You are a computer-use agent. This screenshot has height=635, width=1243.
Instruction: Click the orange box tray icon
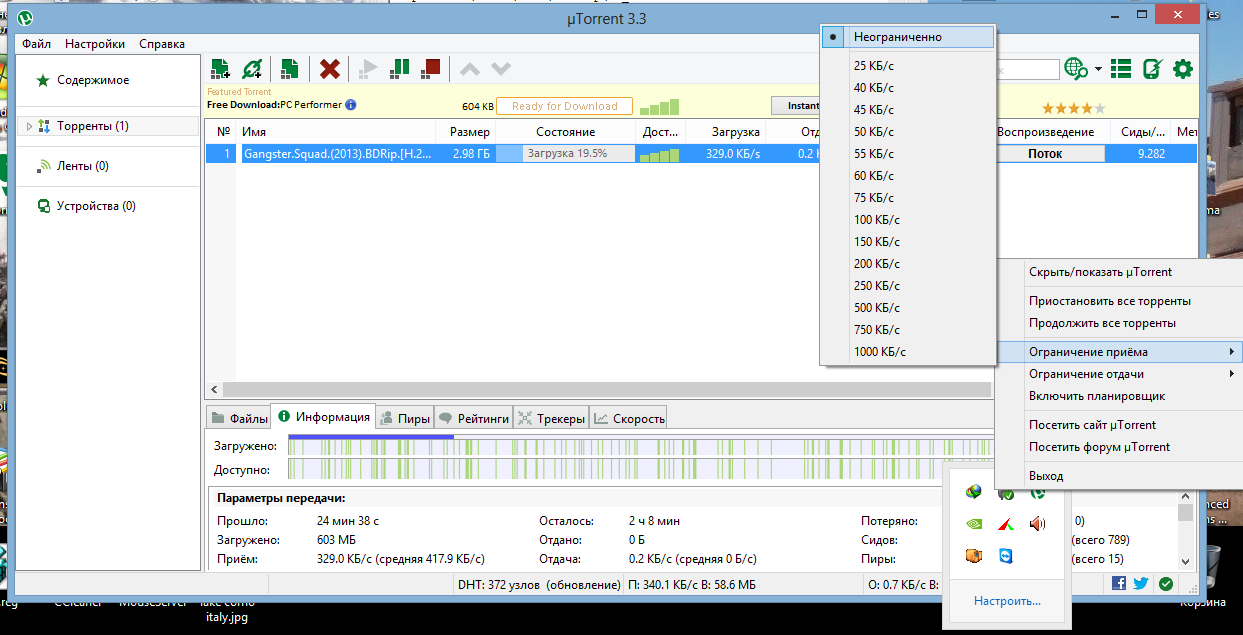[973, 555]
